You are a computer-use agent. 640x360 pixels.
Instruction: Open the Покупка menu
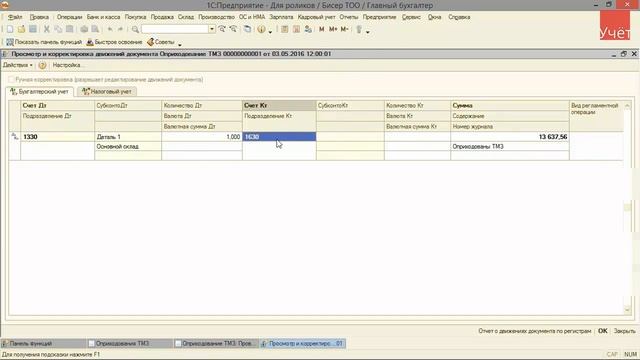pos(136,17)
